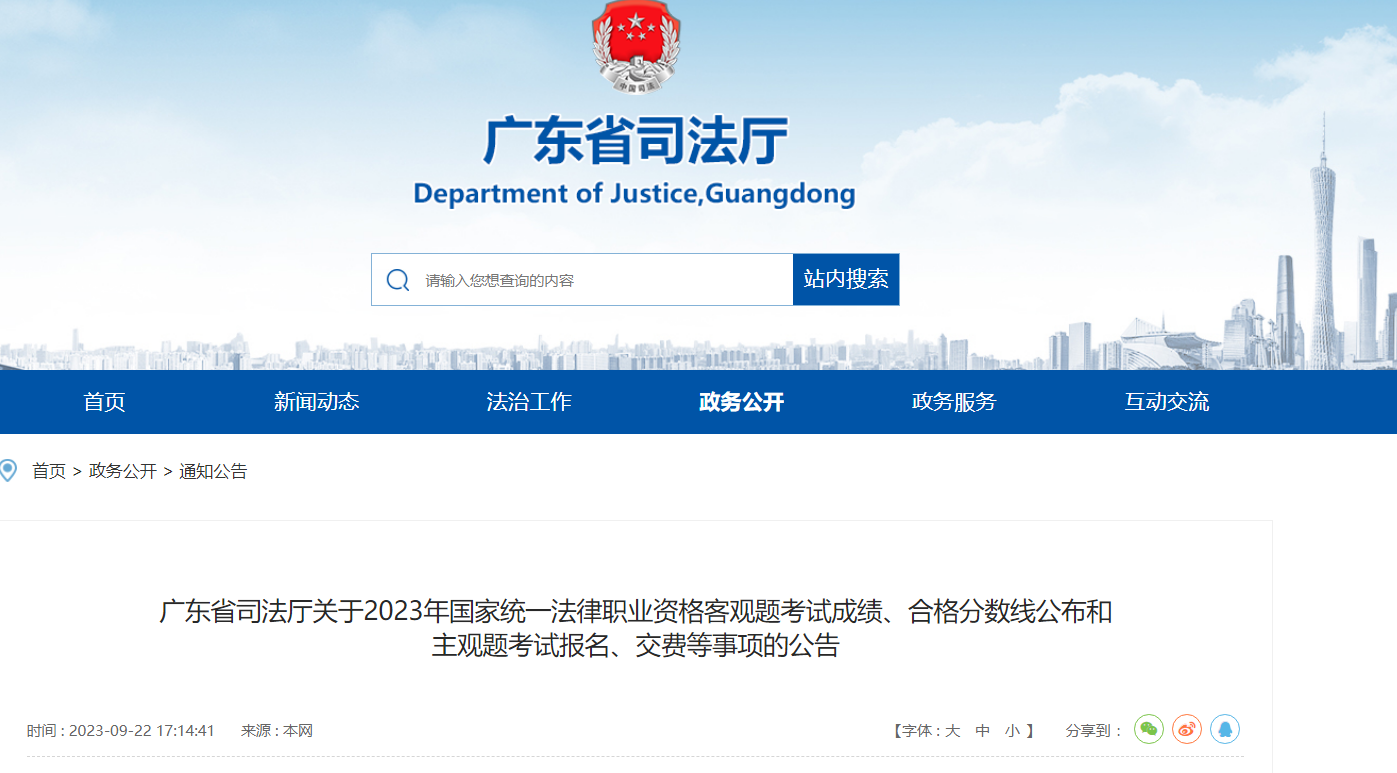This screenshot has width=1397, height=773.
Task: Click the Department of Justice,Guangdong text
Action: 634,193
